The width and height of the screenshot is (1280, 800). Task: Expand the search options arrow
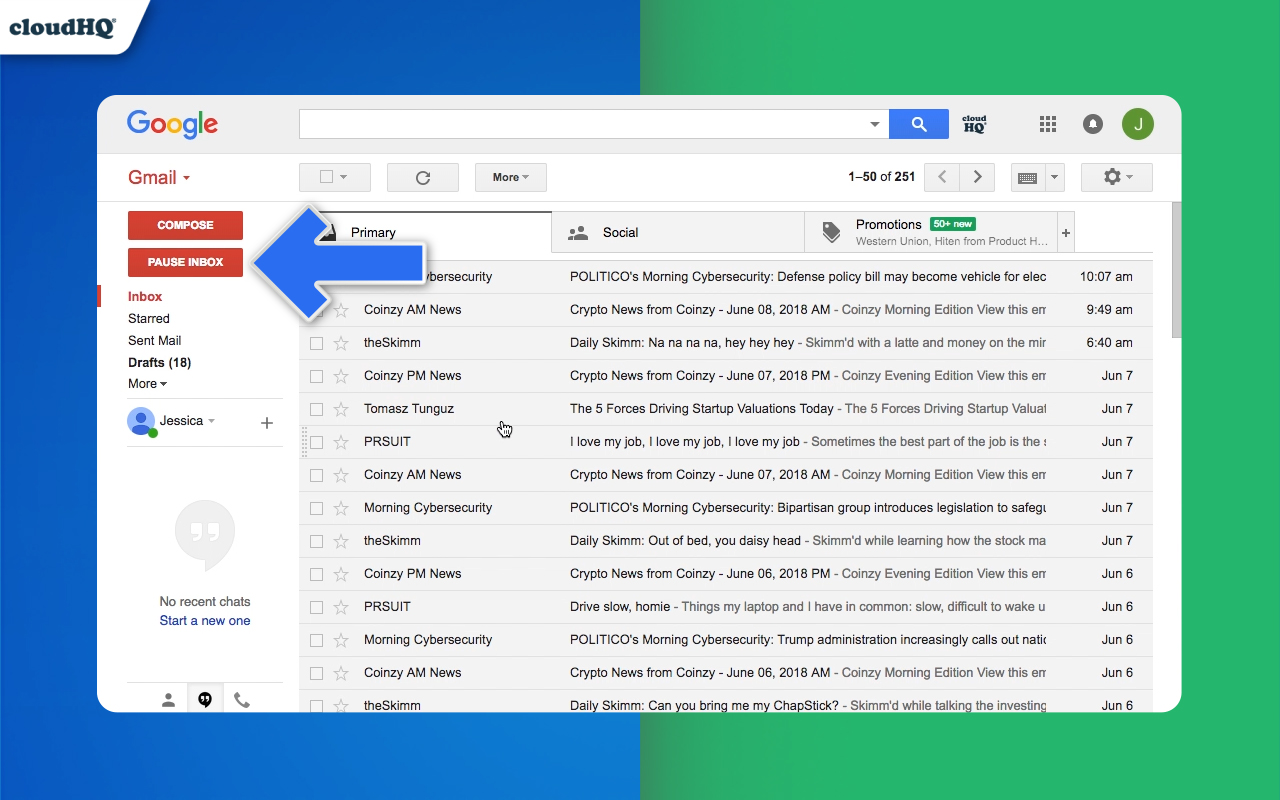(x=874, y=123)
